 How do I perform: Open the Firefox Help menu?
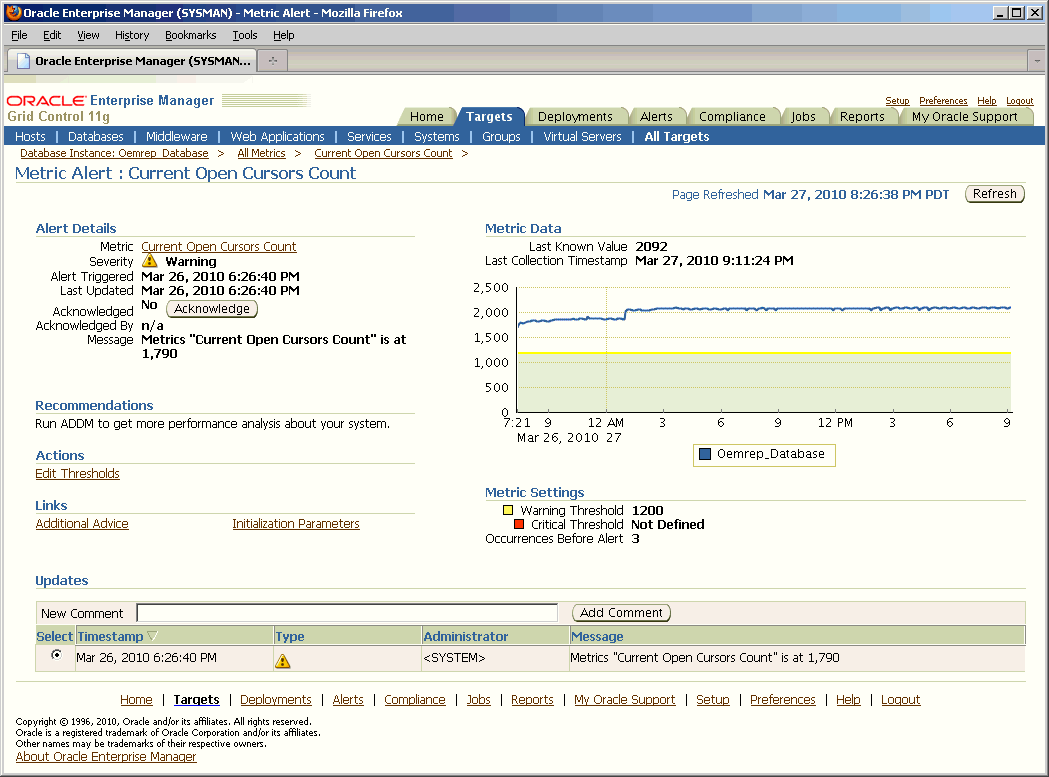coord(284,35)
